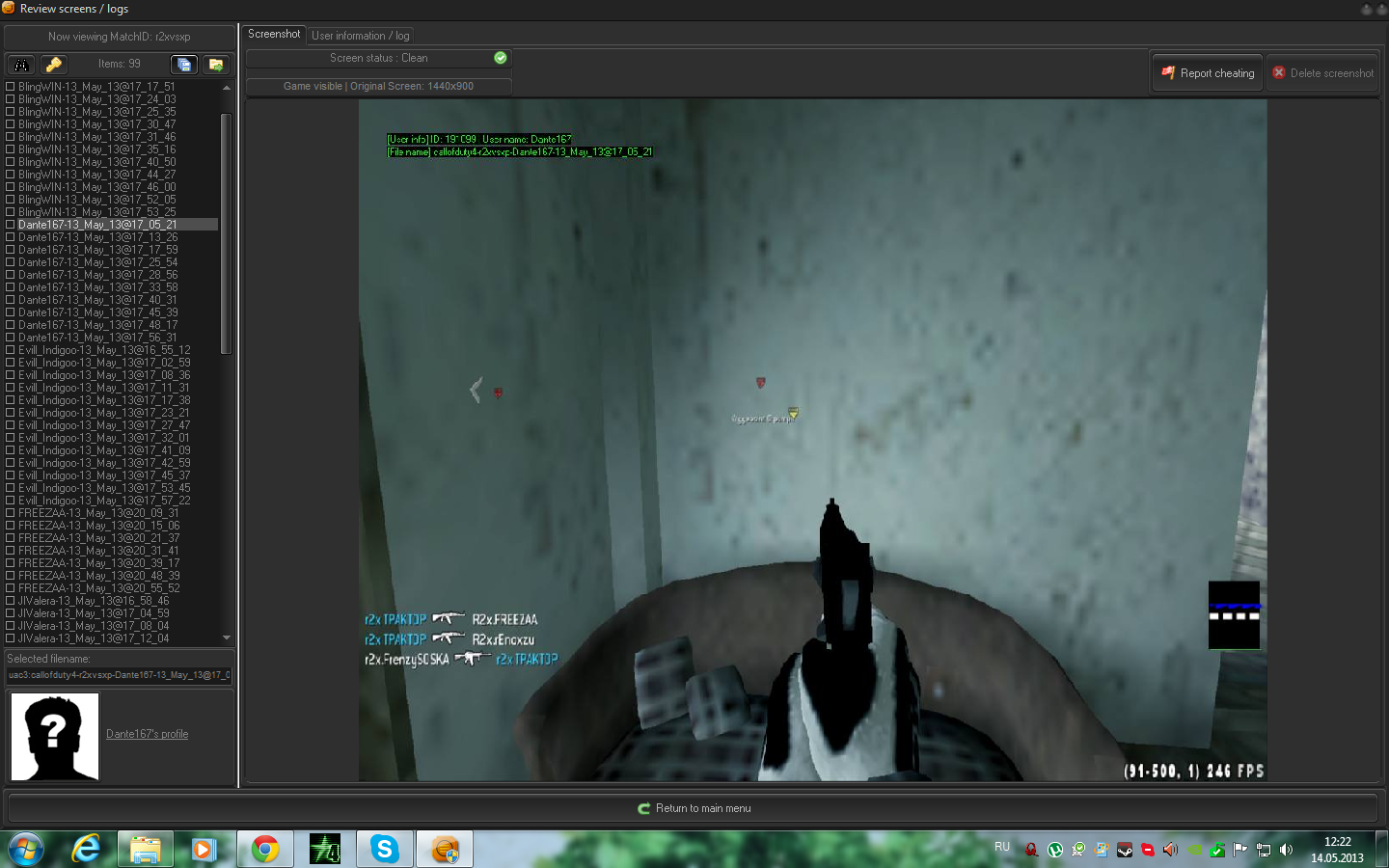This screenshot has height=868, width=1389.
Task: Click the Report cheating flag icon
Action: pyautogui.click(x=1168, y=73)
